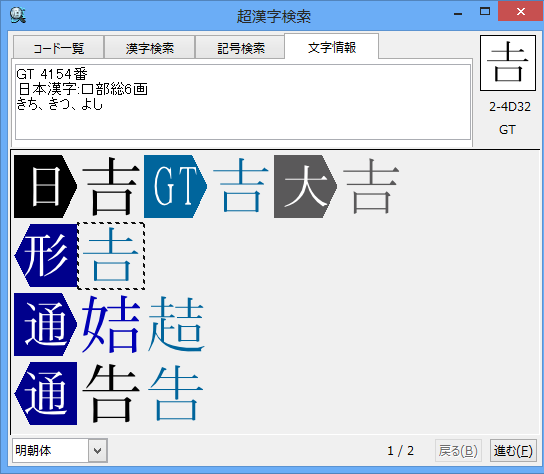This screenshot has height=474, width=544.
Task: Select the black 告 character
Action: click(111, 393)
